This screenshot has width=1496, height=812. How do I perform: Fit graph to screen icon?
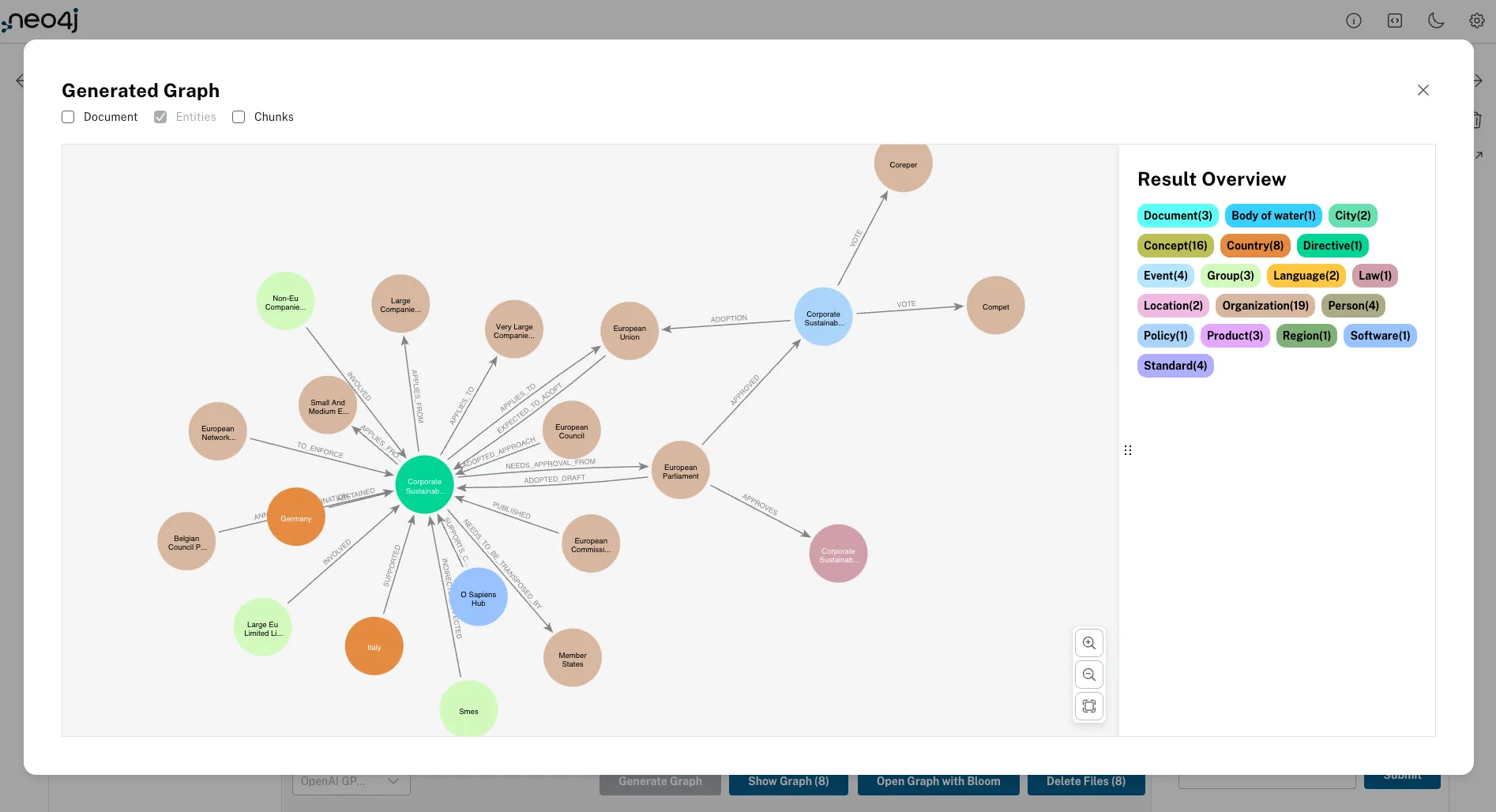point(1089,706)
